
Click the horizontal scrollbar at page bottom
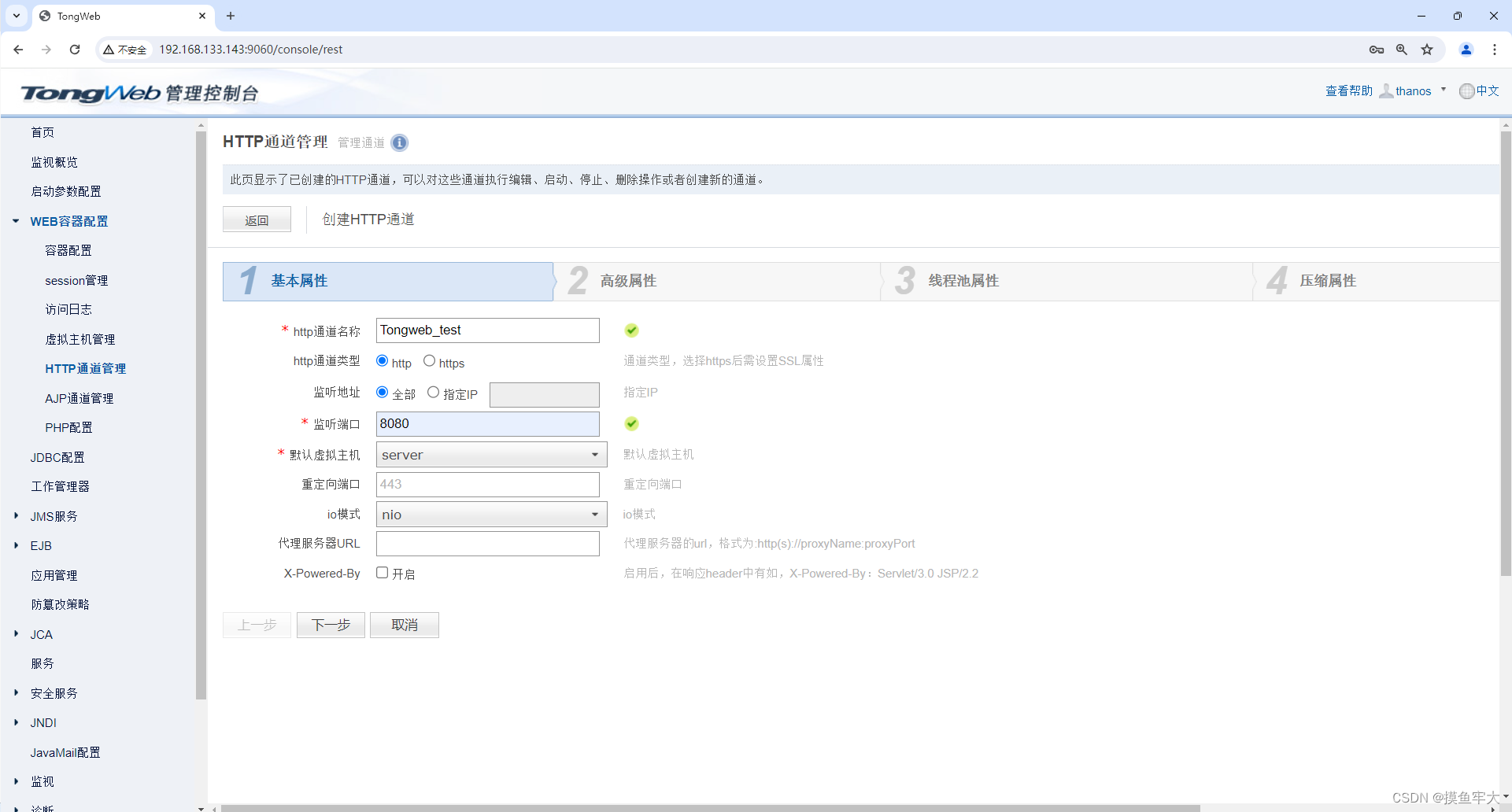pos(710,808)
